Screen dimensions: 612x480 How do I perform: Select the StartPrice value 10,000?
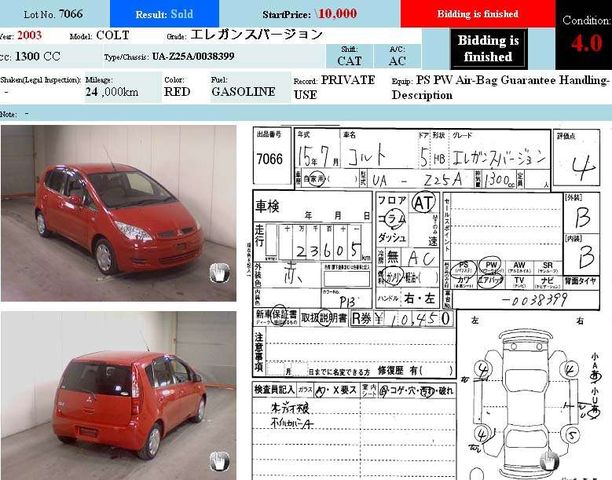pyautogui.click(x=337, y=14)
